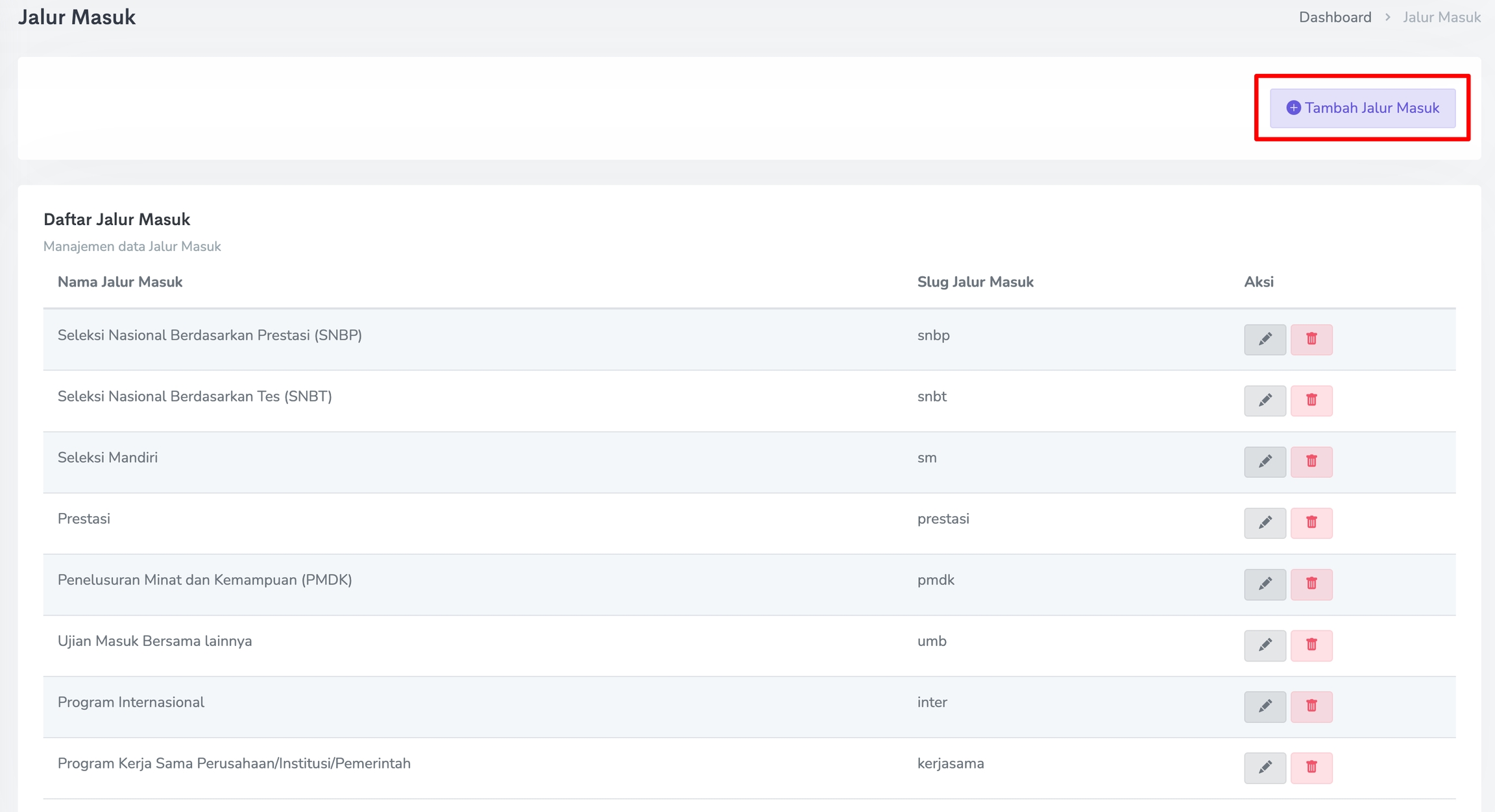Edit the SNBP entry with pencil icon

click(x=1265, y=339)
